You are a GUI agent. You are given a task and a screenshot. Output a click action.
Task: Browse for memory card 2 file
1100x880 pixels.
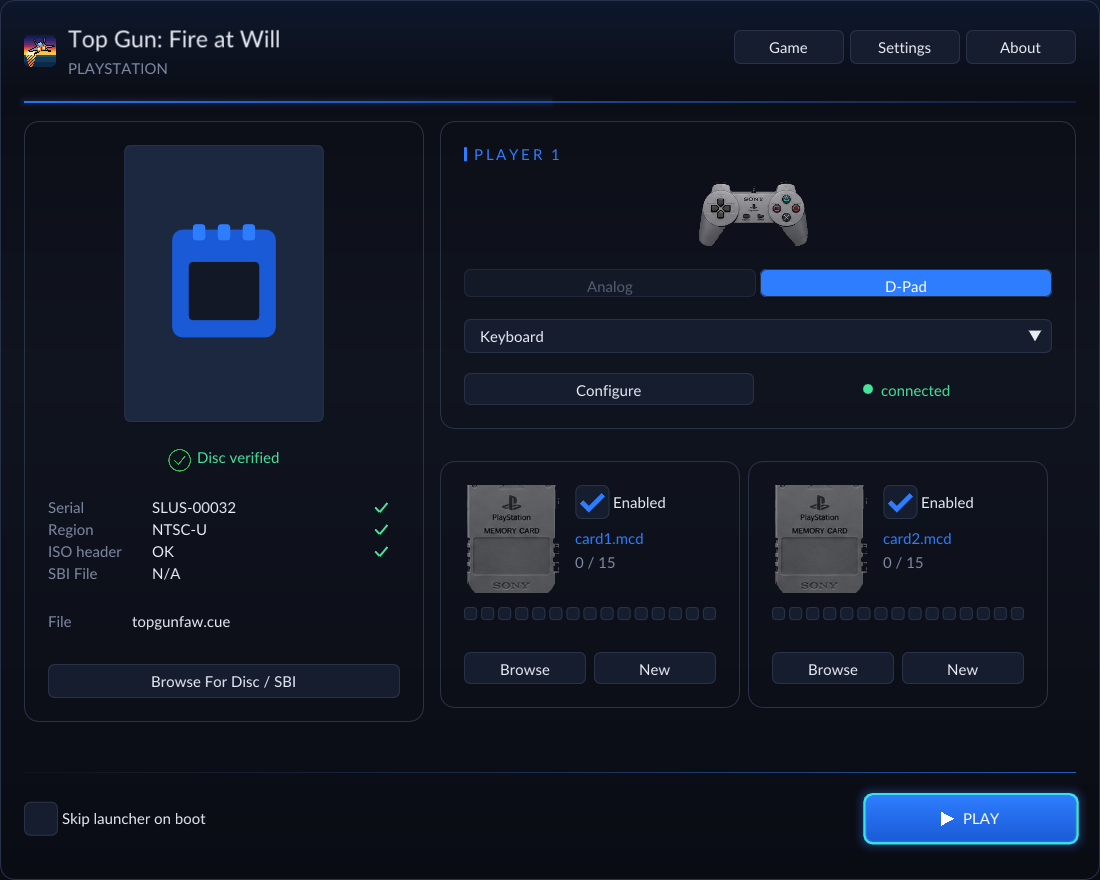(x=833, y=669)
